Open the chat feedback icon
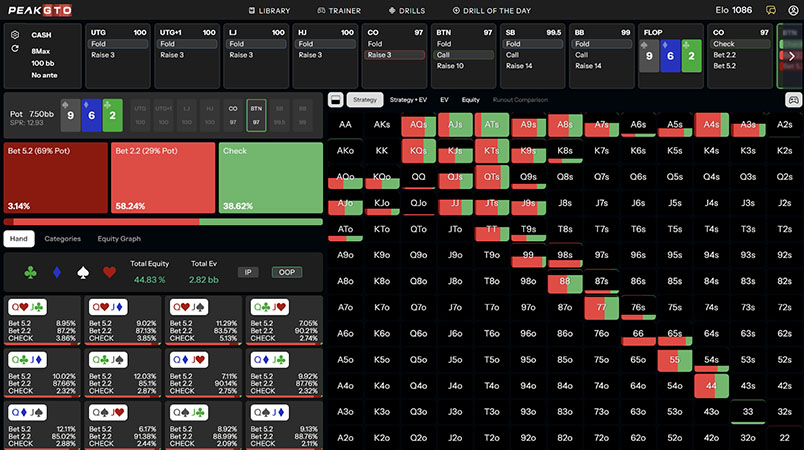 [770, 10]
